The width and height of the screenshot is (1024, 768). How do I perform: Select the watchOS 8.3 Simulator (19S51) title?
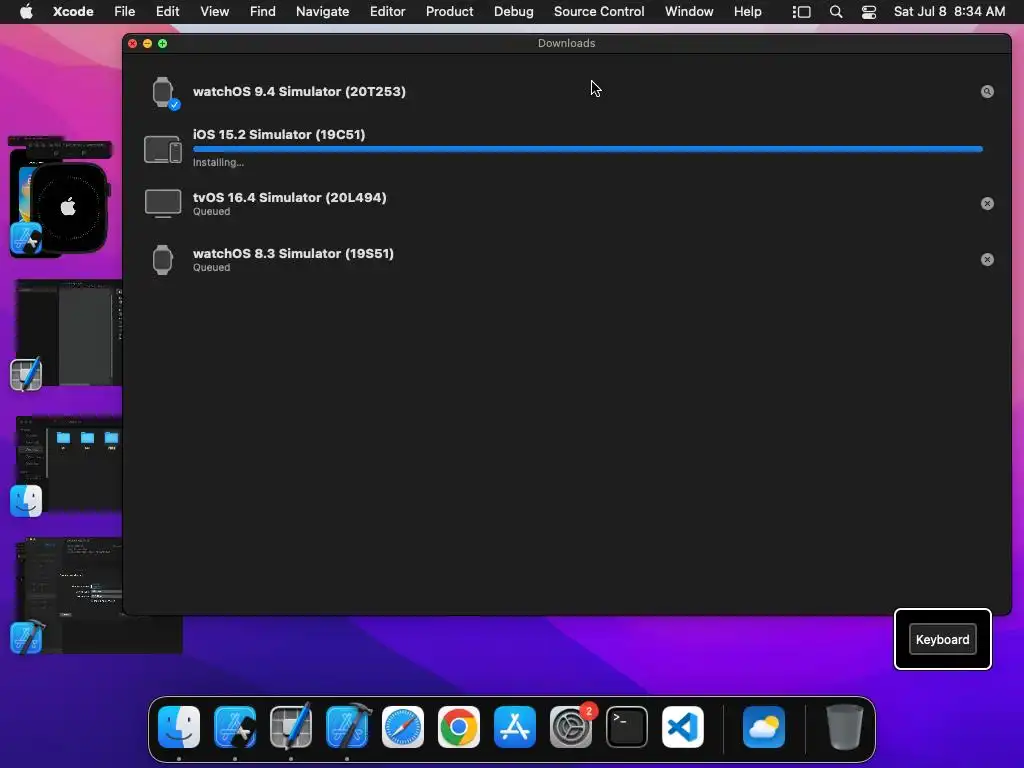click(x=293, y=253)
